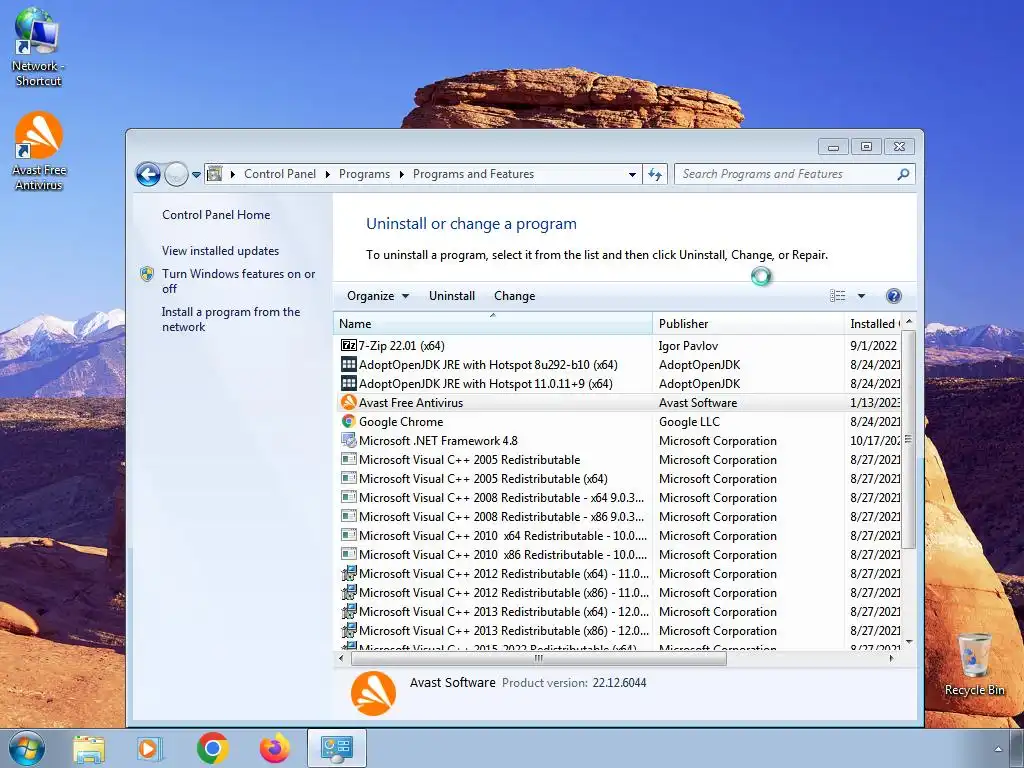Sort list by Publisher column header

pos(748,323)
